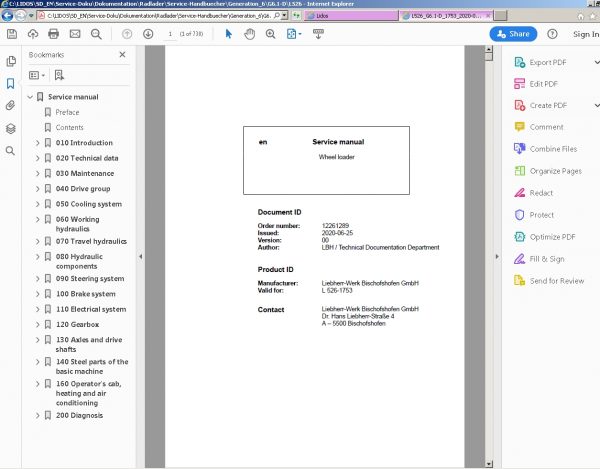600x469 pixels.
Task: Open the Preface bookmark
Action: (67, 112)
